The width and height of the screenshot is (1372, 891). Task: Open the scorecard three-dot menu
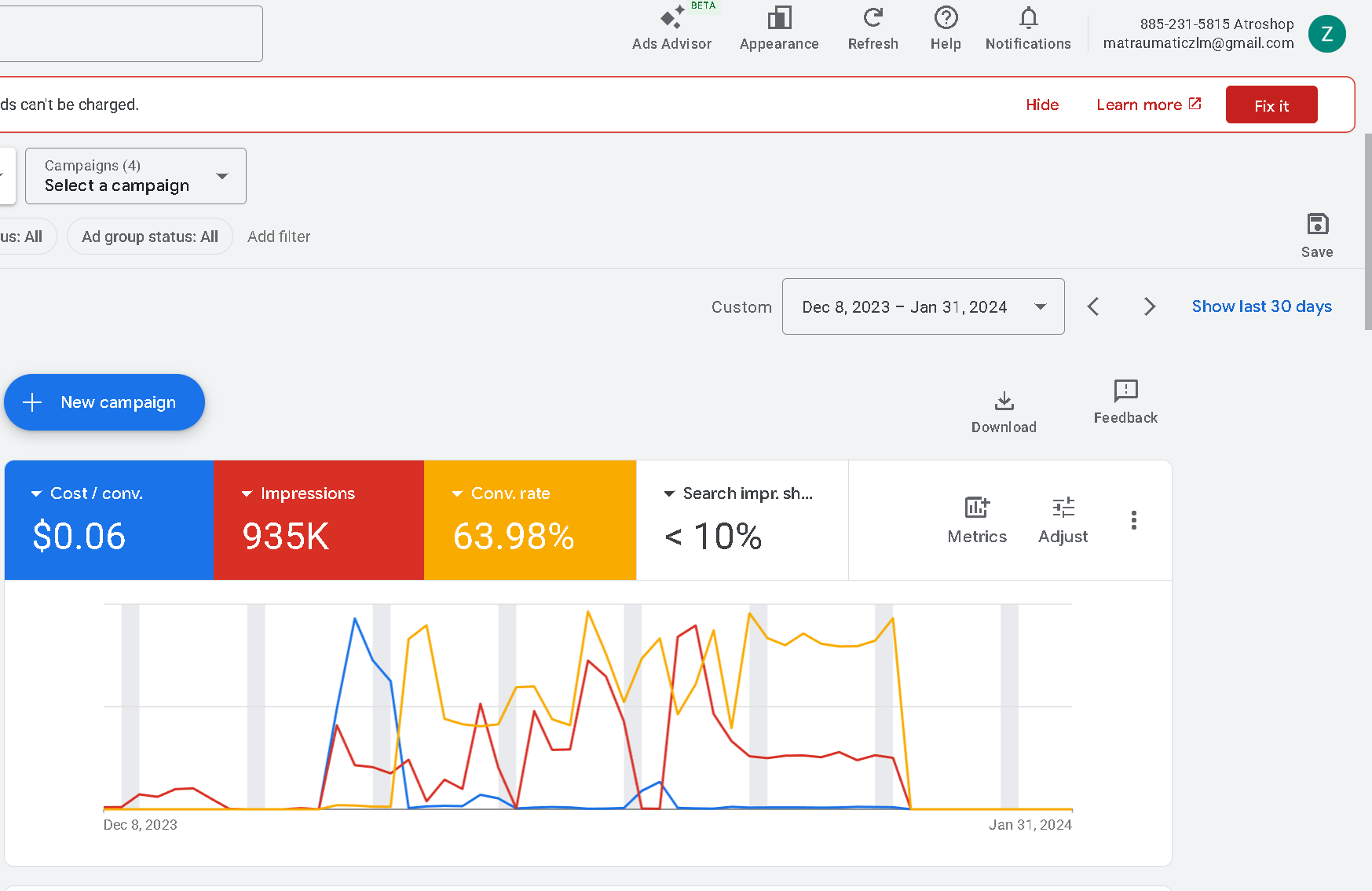coord(1133,520)
